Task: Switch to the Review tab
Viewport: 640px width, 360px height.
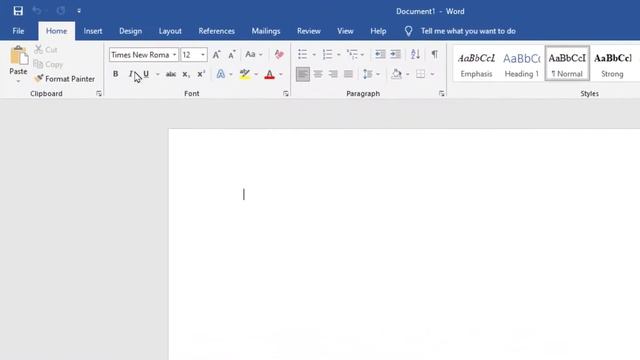Action: pos(309,31)
